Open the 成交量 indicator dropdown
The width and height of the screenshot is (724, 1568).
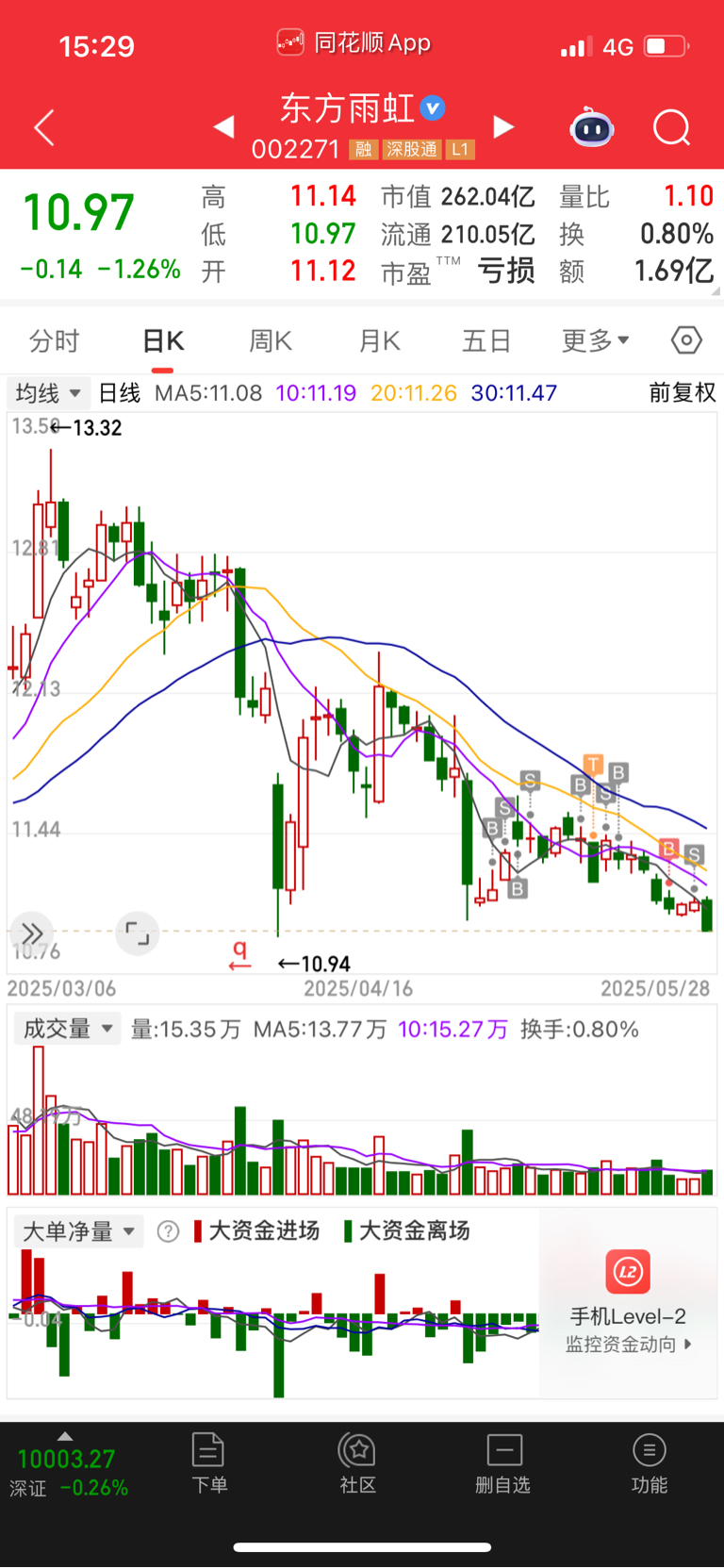68,1029
